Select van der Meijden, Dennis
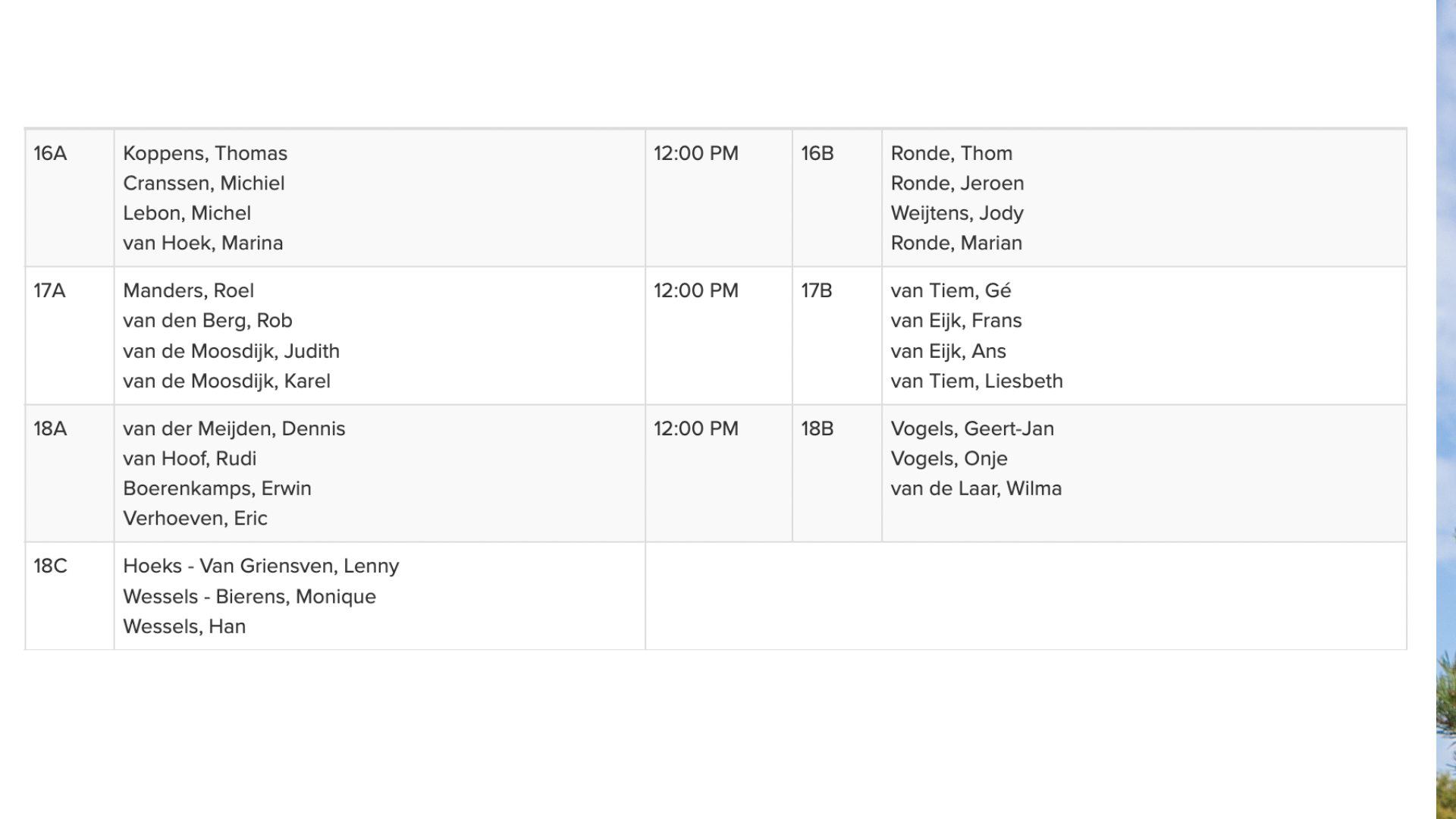This screenshot has width=1456, height=819. pos(234,428)
